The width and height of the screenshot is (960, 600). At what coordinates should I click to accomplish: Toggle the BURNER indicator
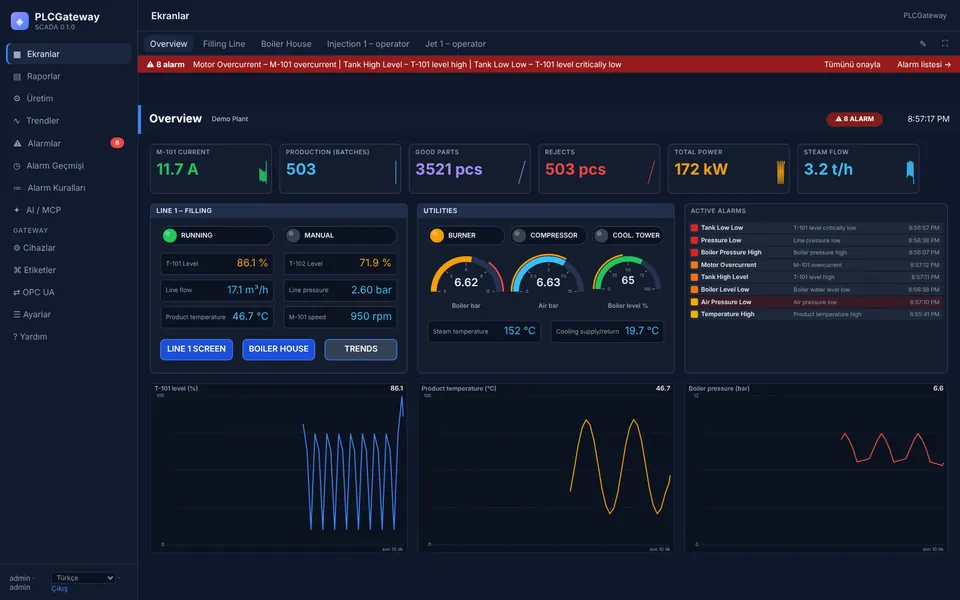tap(465, 235)
